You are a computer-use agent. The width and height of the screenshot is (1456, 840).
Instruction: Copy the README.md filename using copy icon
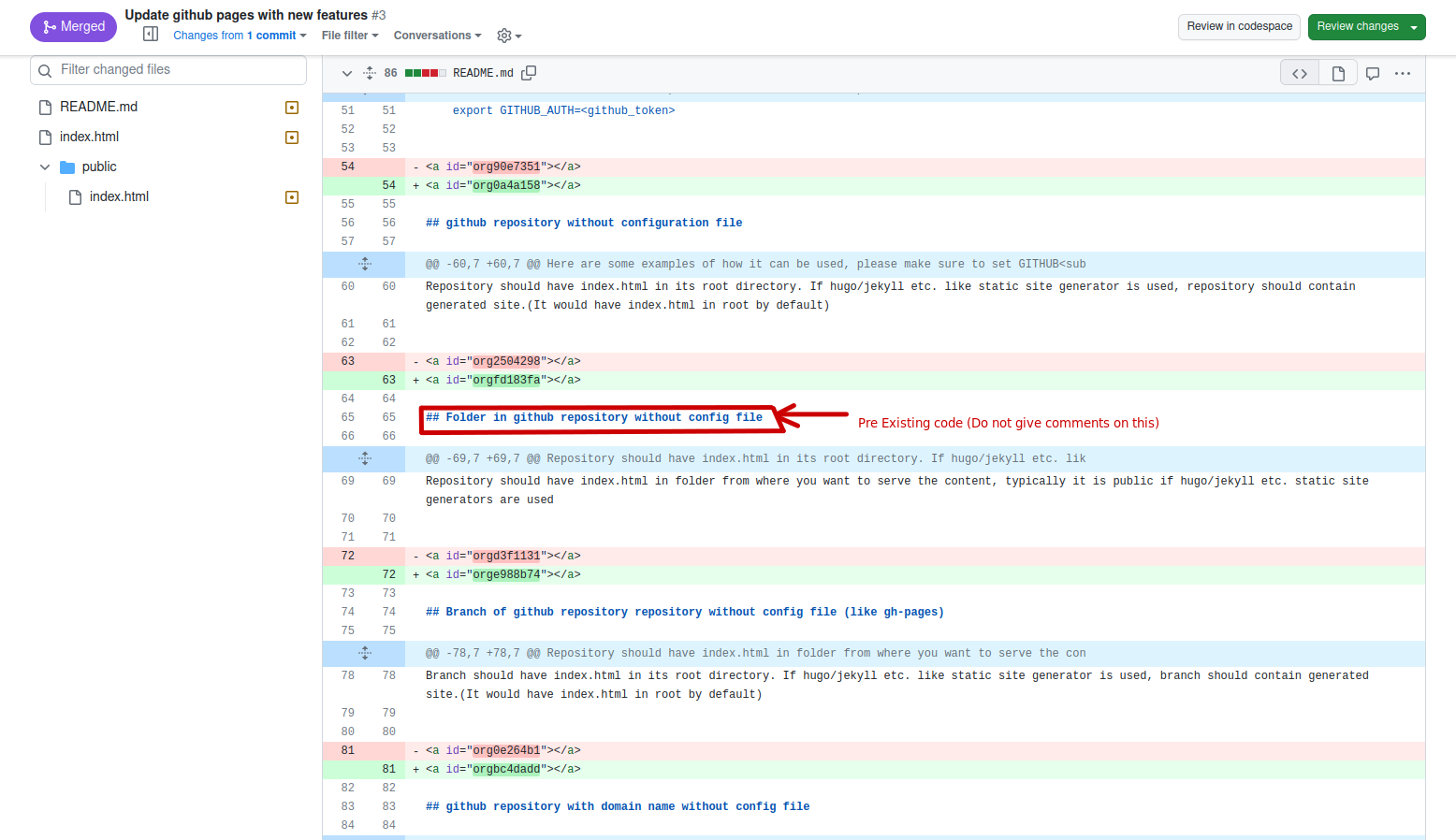(529, 72)
